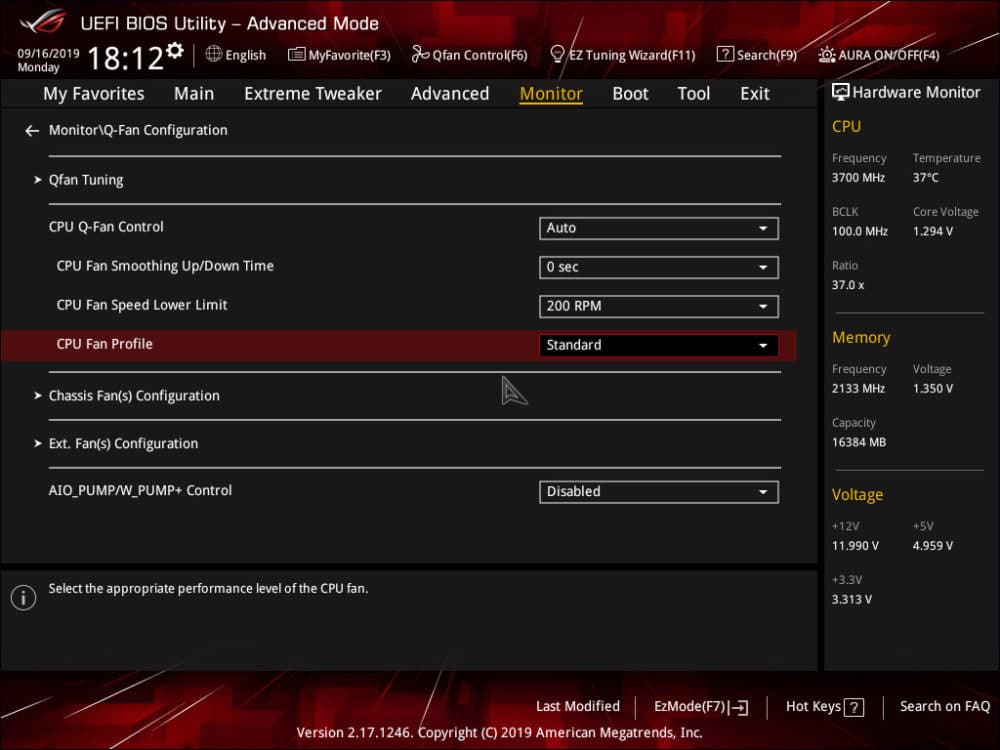Click the memory frequency 2133 MHz value
The image size is (1000, 750).
pyautogui.click(x=858, y=389)
